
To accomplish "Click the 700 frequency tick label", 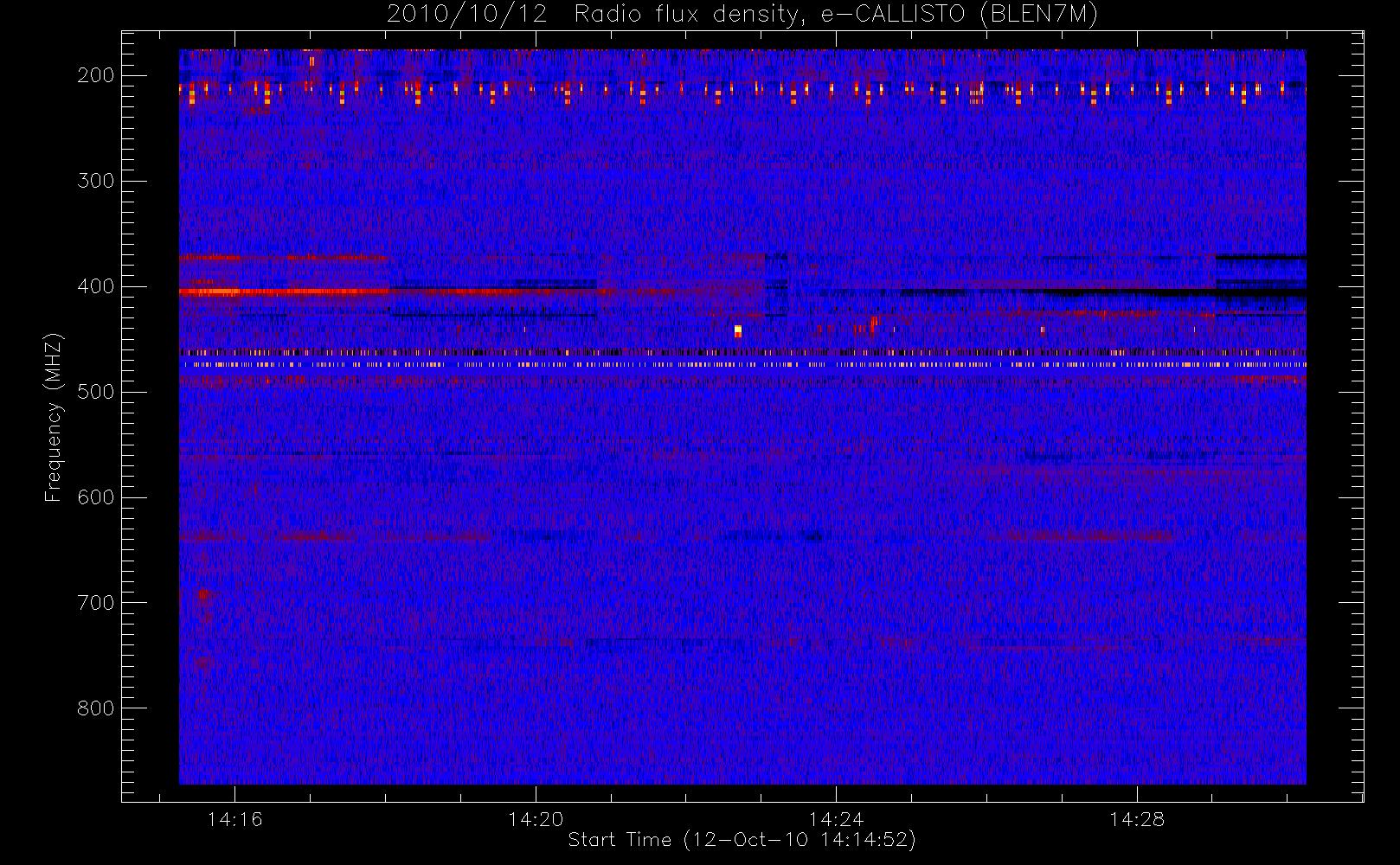I will (x=96, y=603).
